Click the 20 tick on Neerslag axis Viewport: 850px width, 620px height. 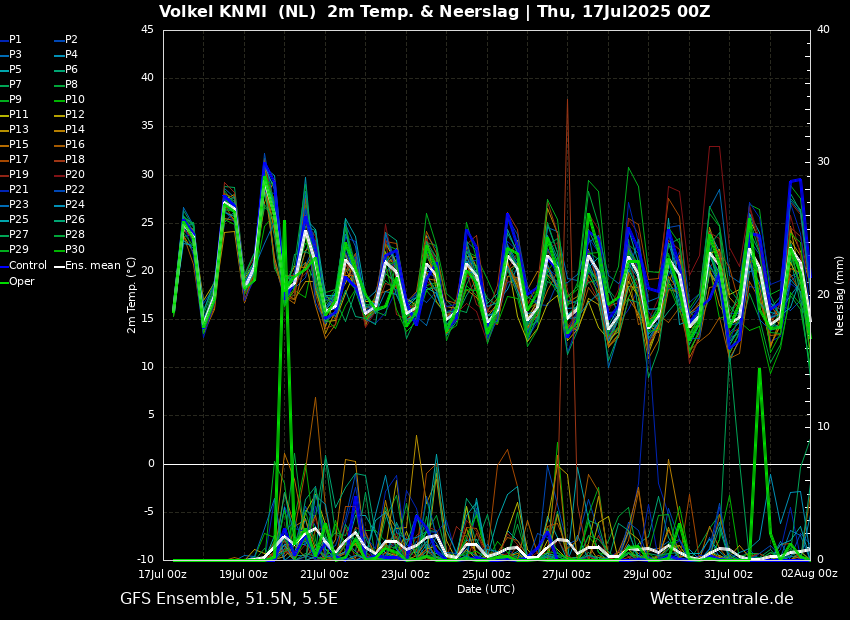(x=823, y=295)
